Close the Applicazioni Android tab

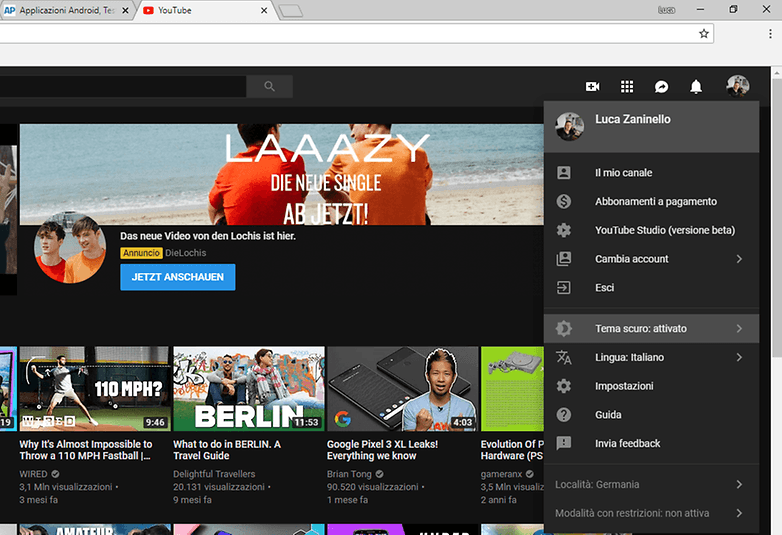point(125,10)
